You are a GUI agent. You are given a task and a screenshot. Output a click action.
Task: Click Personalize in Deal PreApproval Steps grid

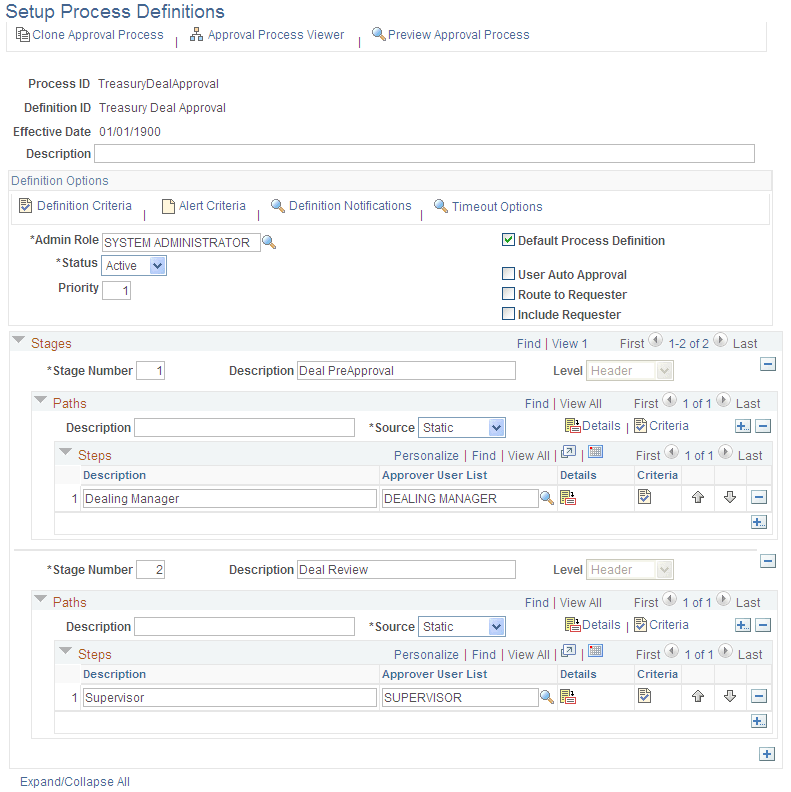pyautogui.click(x=426, y=456)
